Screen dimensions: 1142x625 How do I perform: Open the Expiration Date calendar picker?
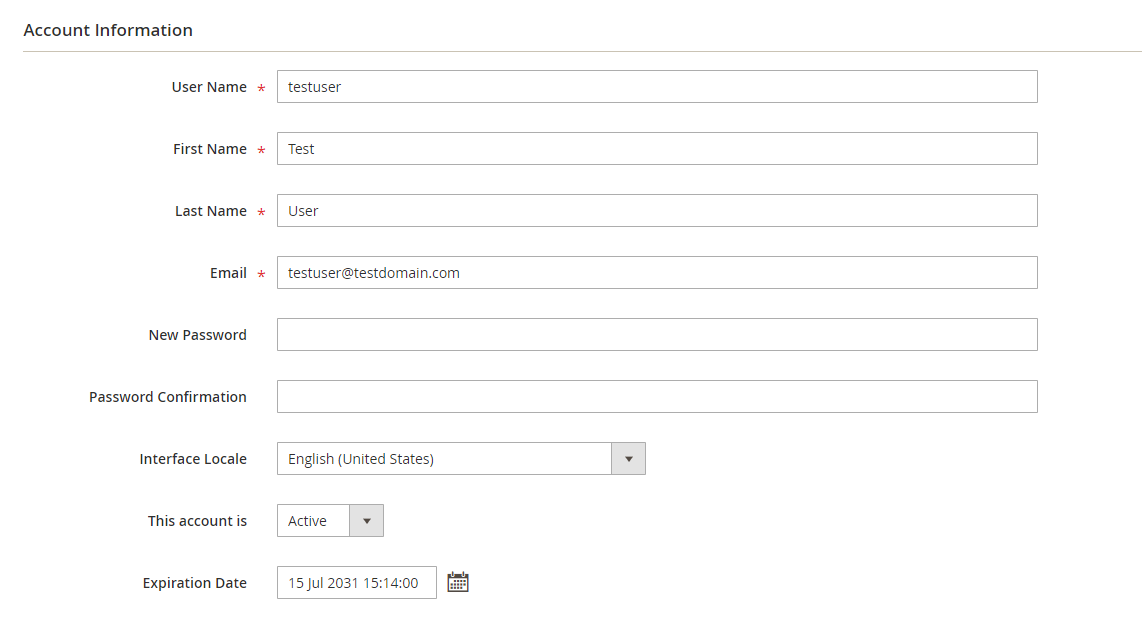(x=457, y=582)
